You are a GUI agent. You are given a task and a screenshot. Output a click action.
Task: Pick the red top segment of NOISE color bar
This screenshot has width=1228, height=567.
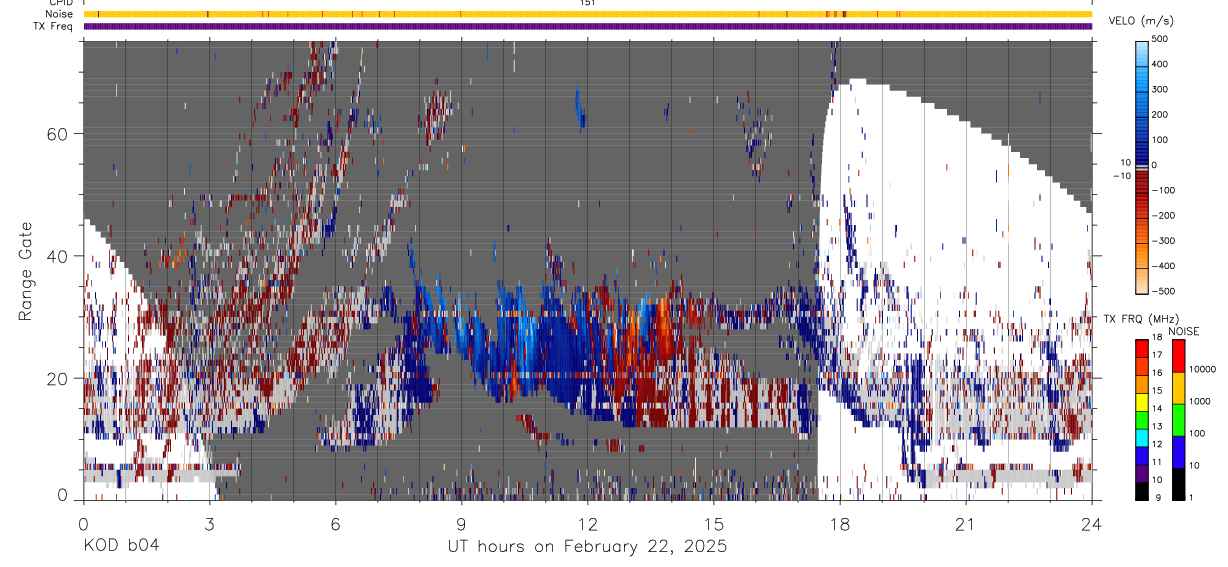[1178, 355]
